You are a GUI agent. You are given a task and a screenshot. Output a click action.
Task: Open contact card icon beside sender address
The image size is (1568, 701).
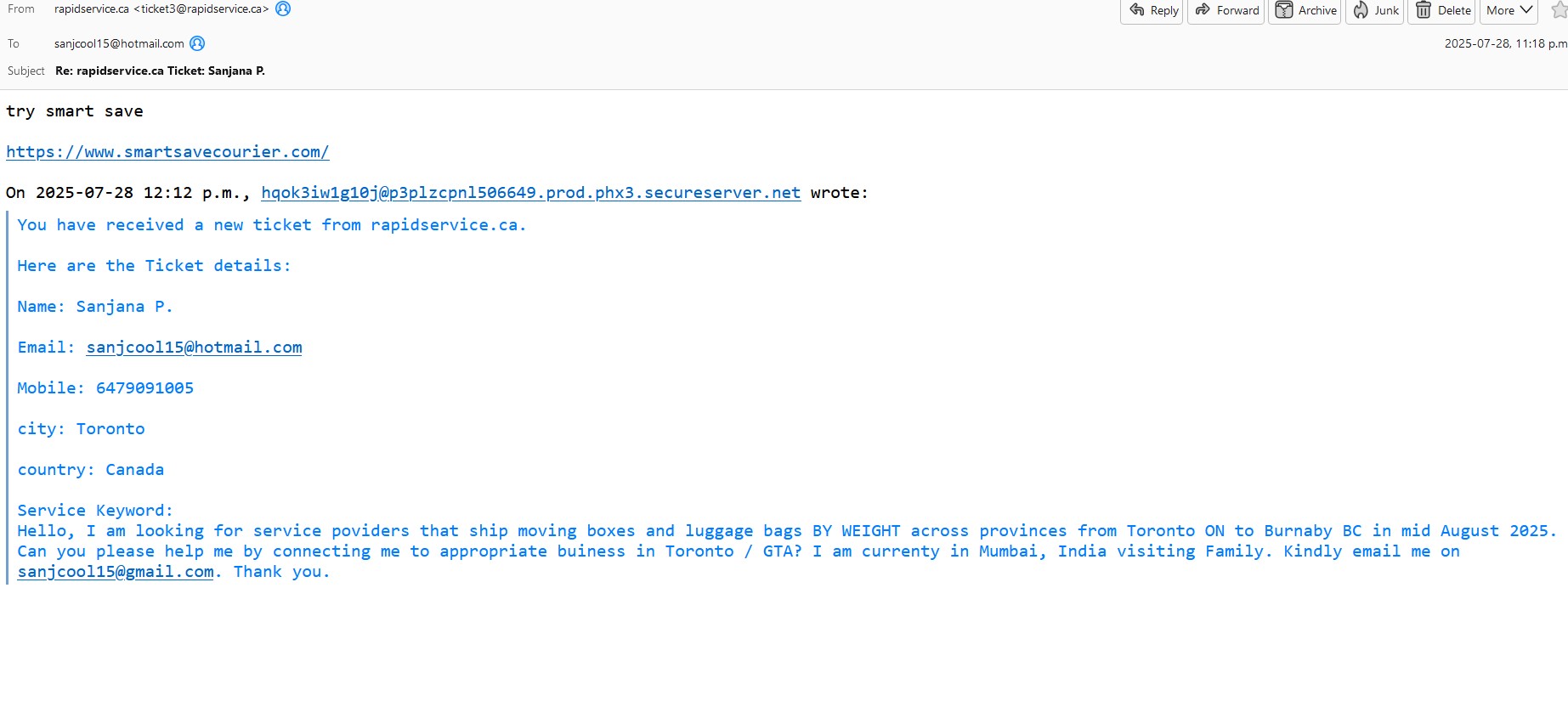pos(283,8)
